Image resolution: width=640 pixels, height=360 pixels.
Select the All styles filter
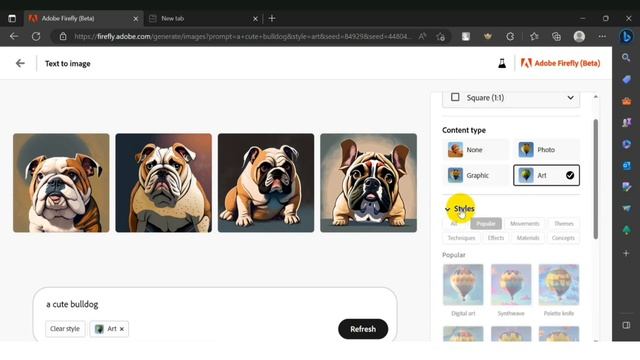click(x=454, y=224)
